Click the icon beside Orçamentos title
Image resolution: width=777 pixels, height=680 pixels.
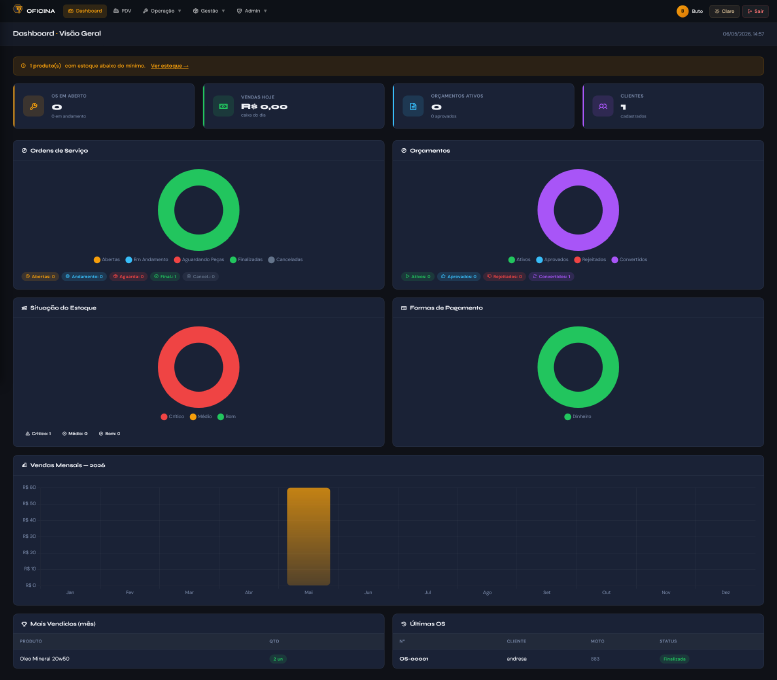pos(404,151)
